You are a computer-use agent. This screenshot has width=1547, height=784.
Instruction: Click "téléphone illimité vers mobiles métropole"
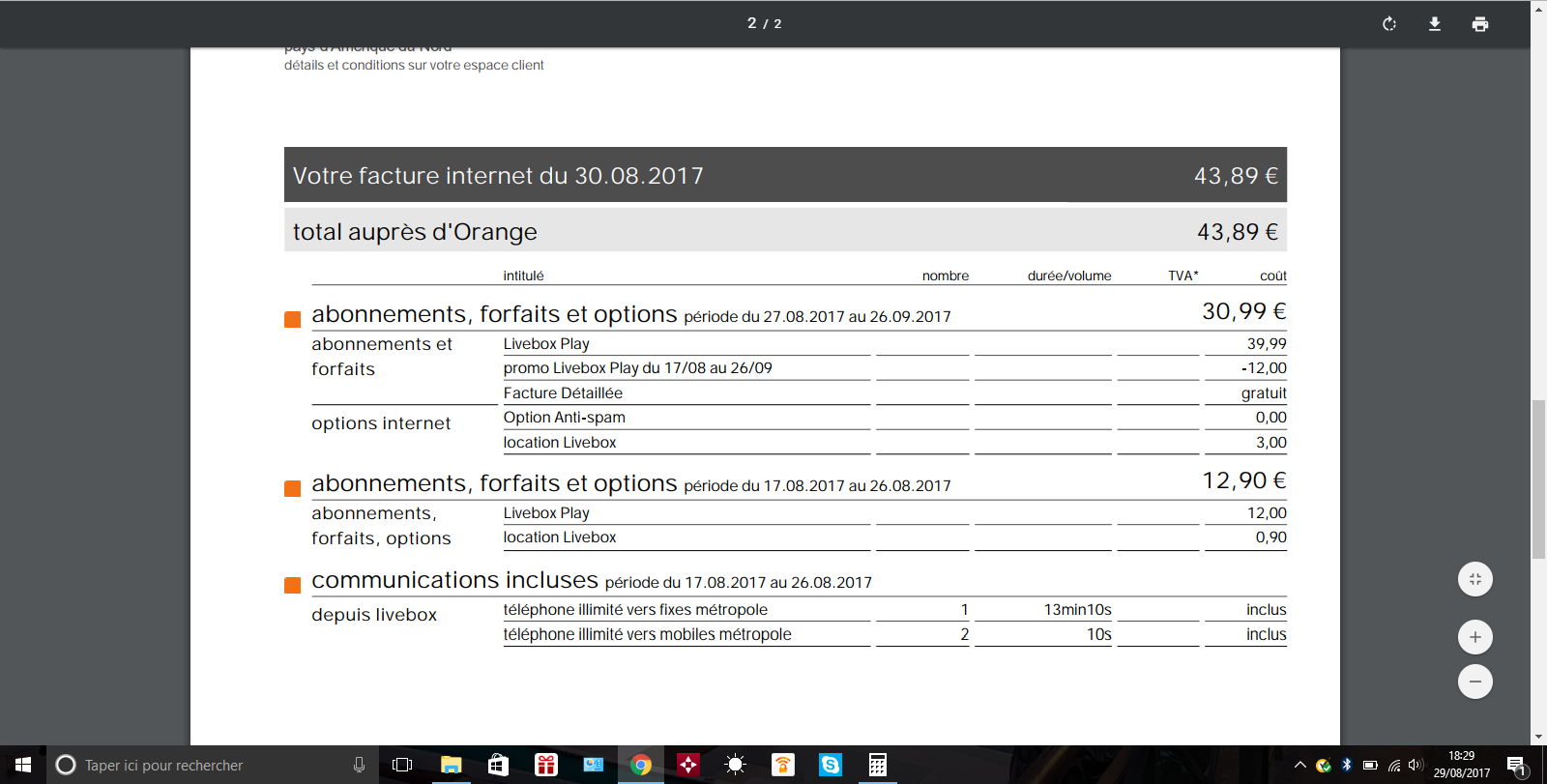pos(647,635)
